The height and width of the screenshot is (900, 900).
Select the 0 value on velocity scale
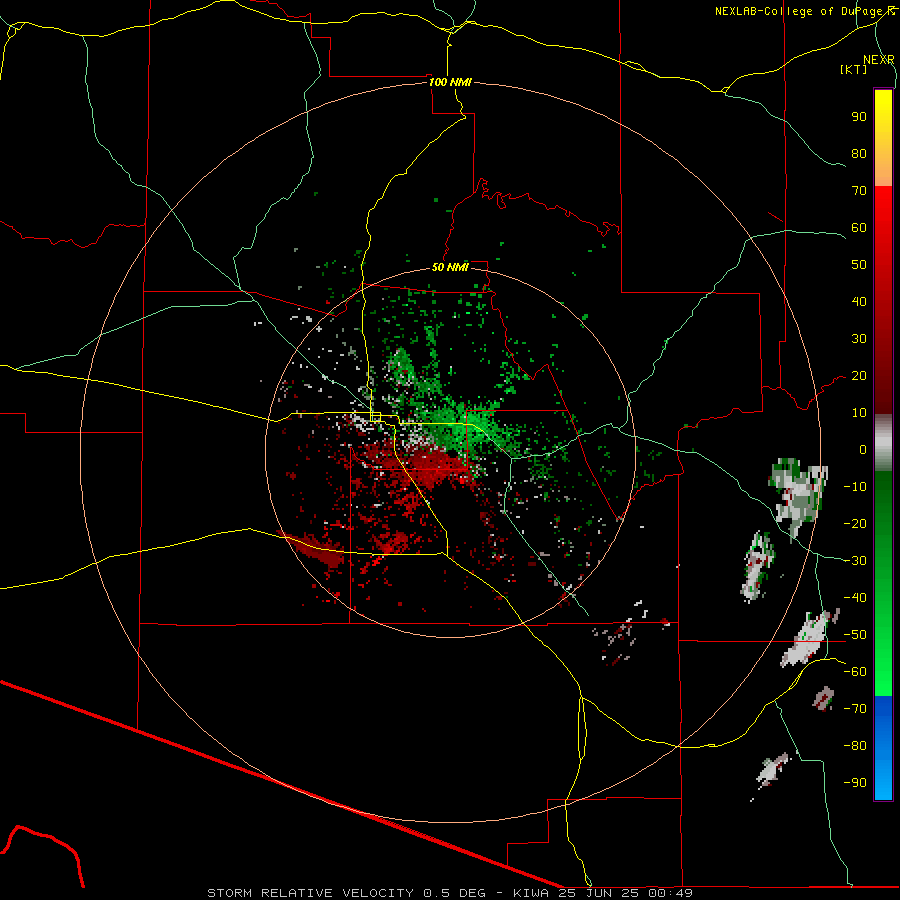(863, 449)
